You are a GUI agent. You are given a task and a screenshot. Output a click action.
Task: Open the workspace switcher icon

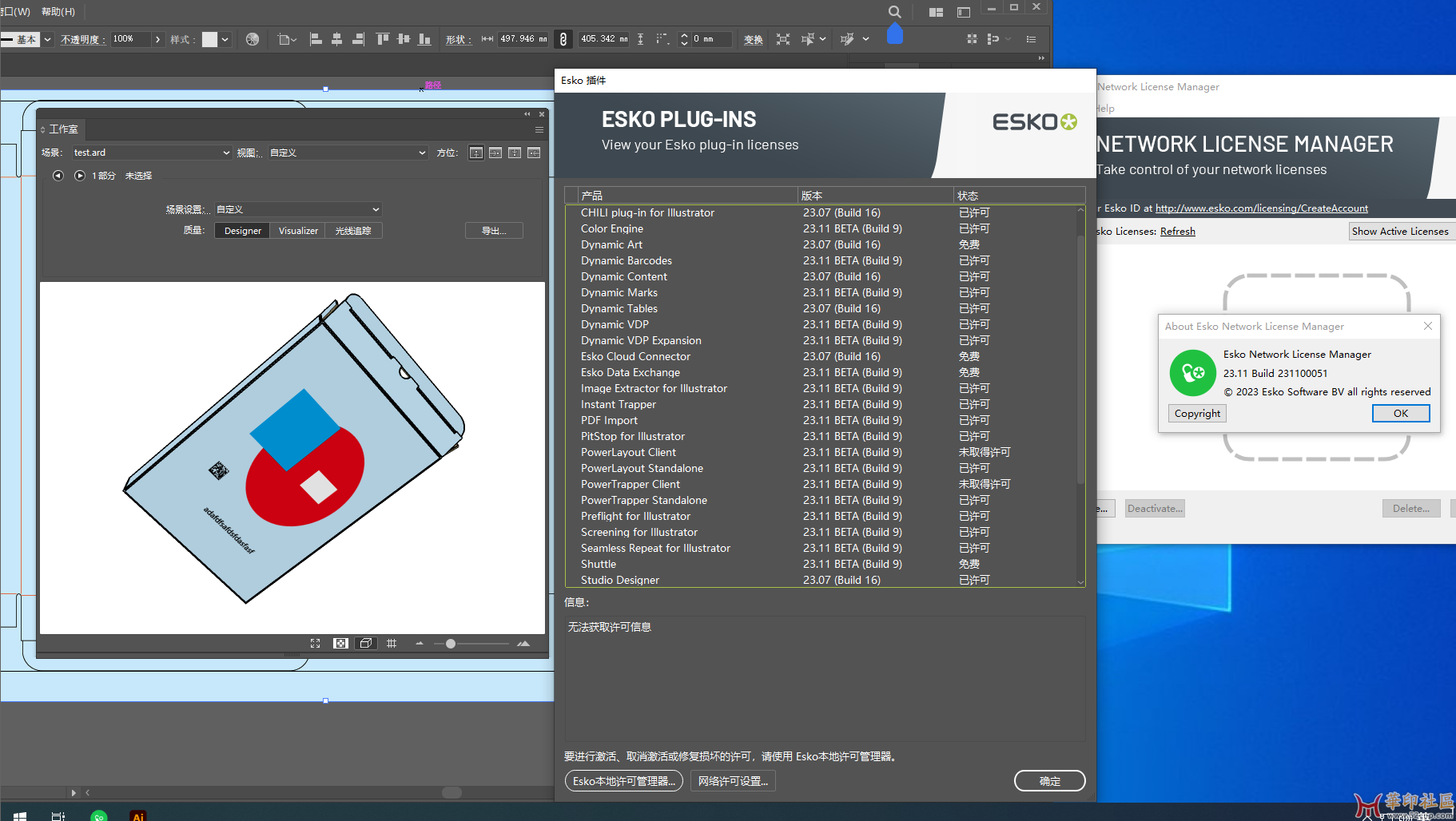point(964,12)
